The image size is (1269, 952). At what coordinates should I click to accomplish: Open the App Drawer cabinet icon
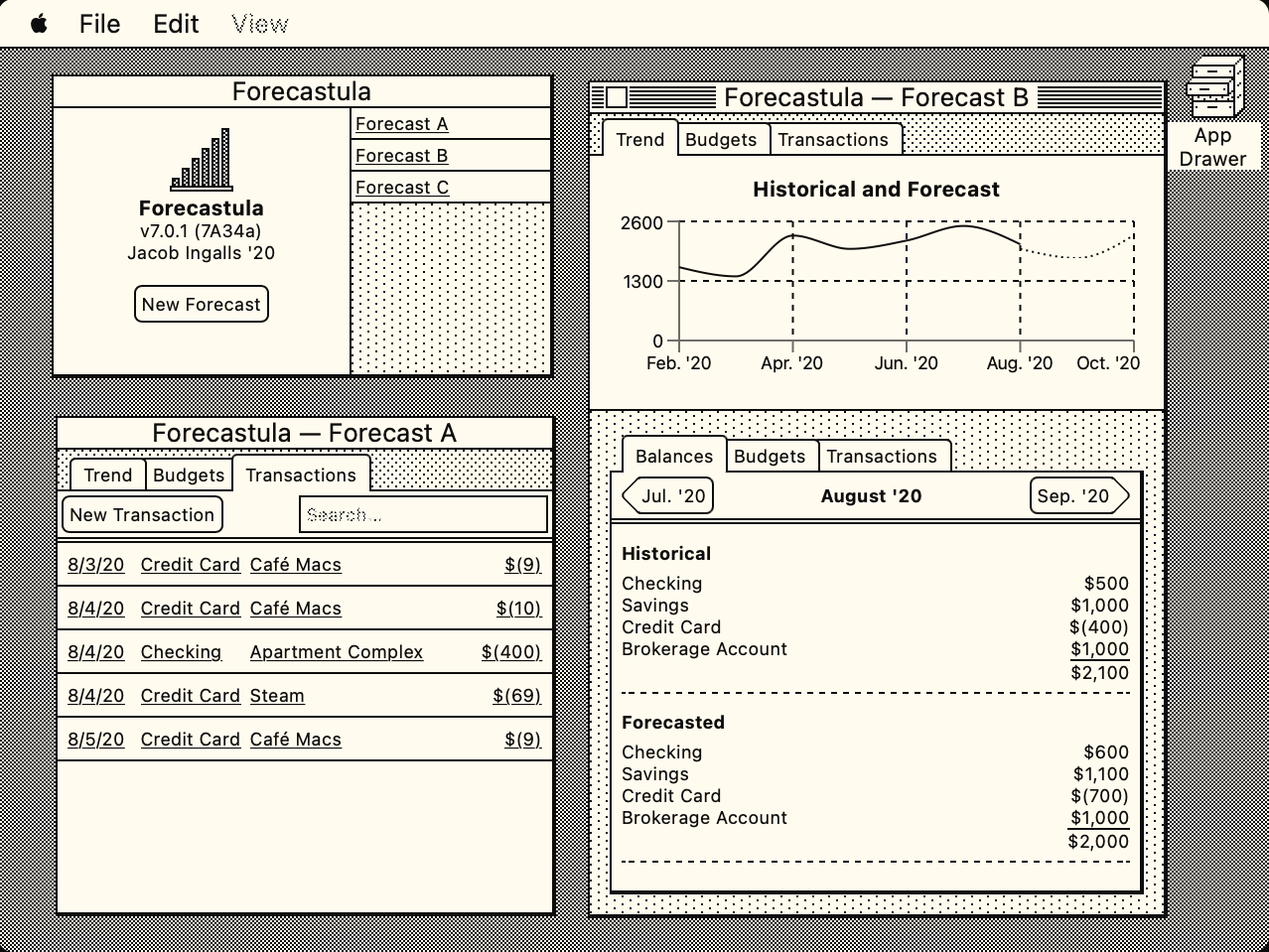[x=1214, y=88]
